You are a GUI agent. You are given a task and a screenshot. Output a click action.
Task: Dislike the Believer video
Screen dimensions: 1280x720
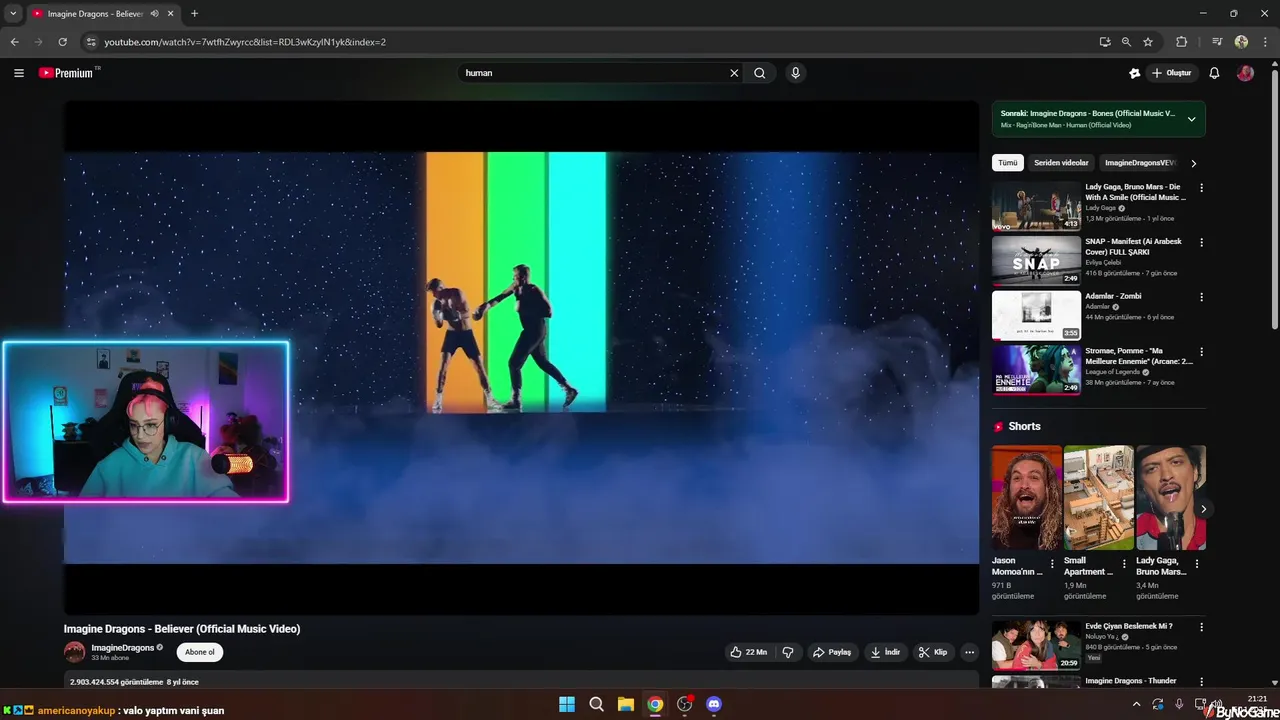pyautogui.click(x=788, y=652)
